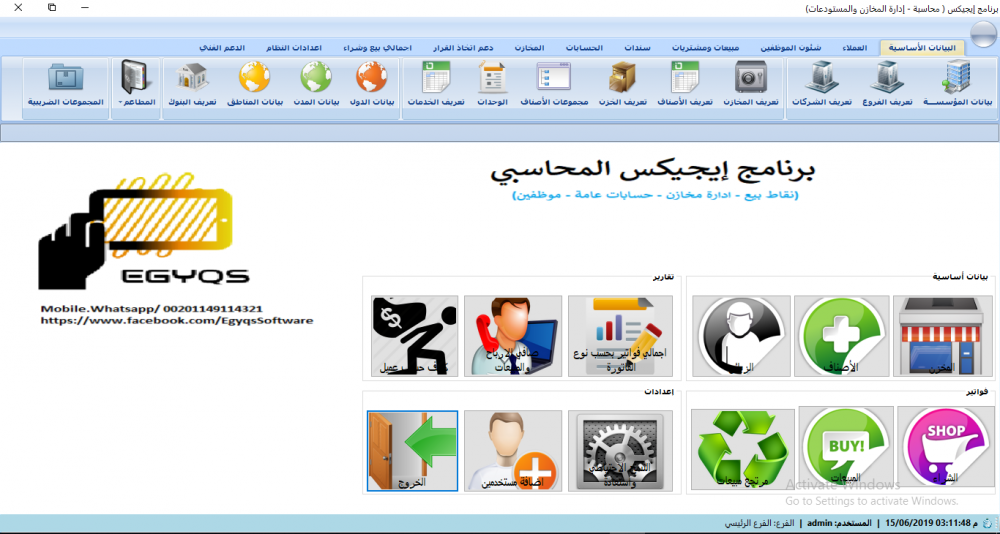
Task: Open مرتجع مبيعات recycle tile
Action: (x=742, y=450)
